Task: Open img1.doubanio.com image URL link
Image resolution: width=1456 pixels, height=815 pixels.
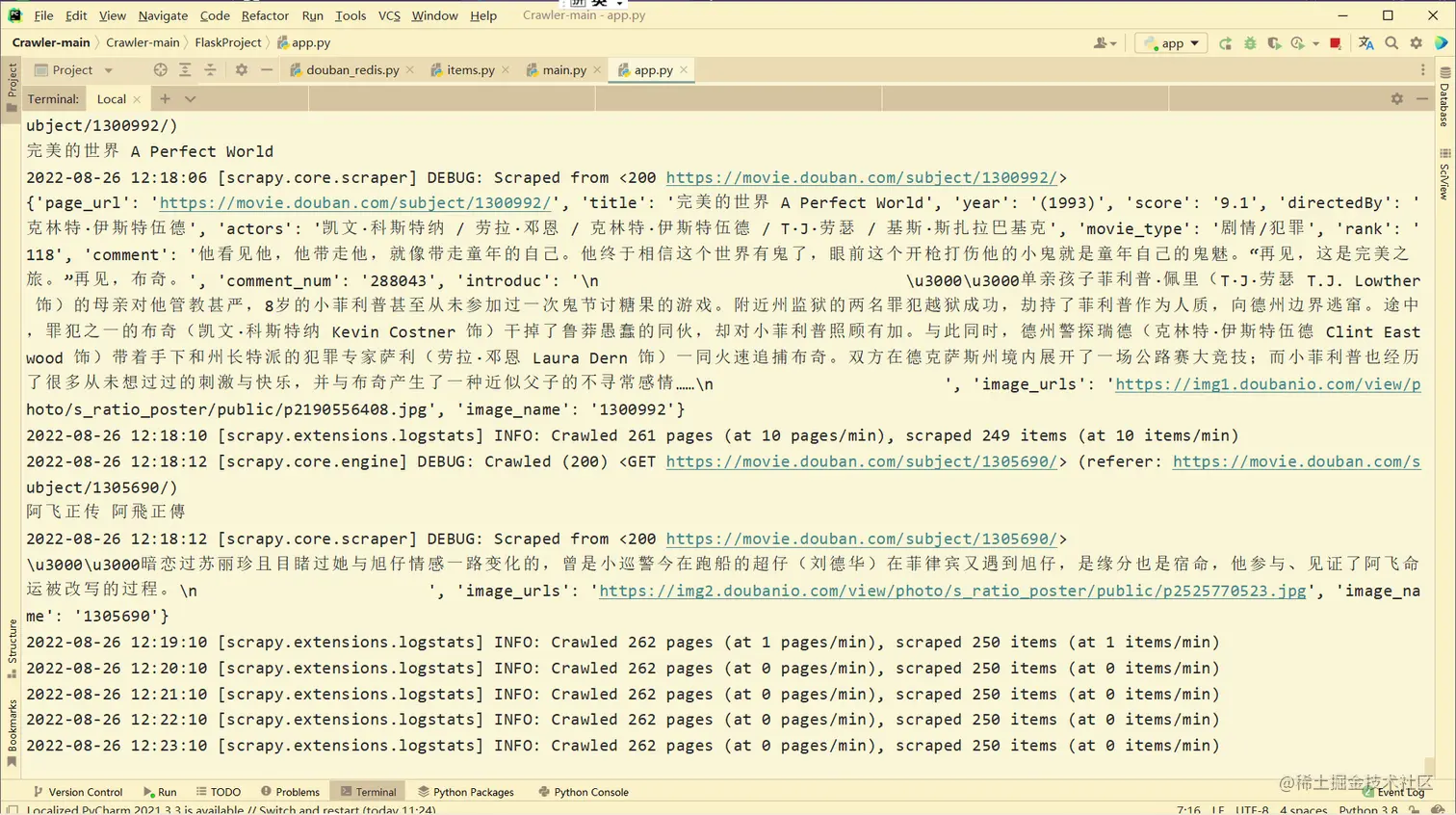Action: [1268, 384]
